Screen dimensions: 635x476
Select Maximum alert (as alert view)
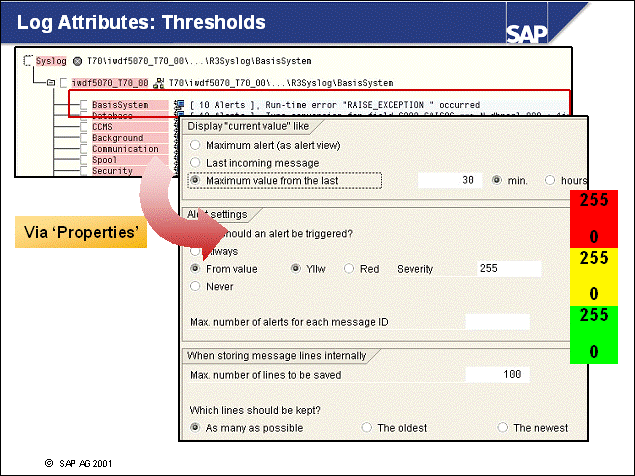[x=196, y=145]
